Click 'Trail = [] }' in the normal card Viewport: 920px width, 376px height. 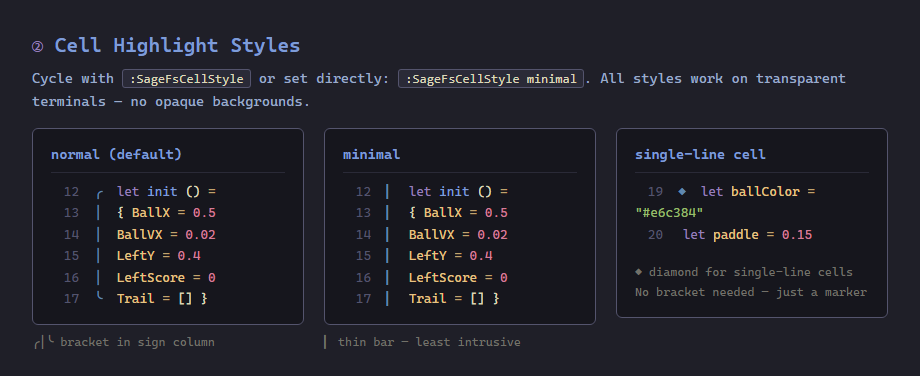(x=162, y=299)
